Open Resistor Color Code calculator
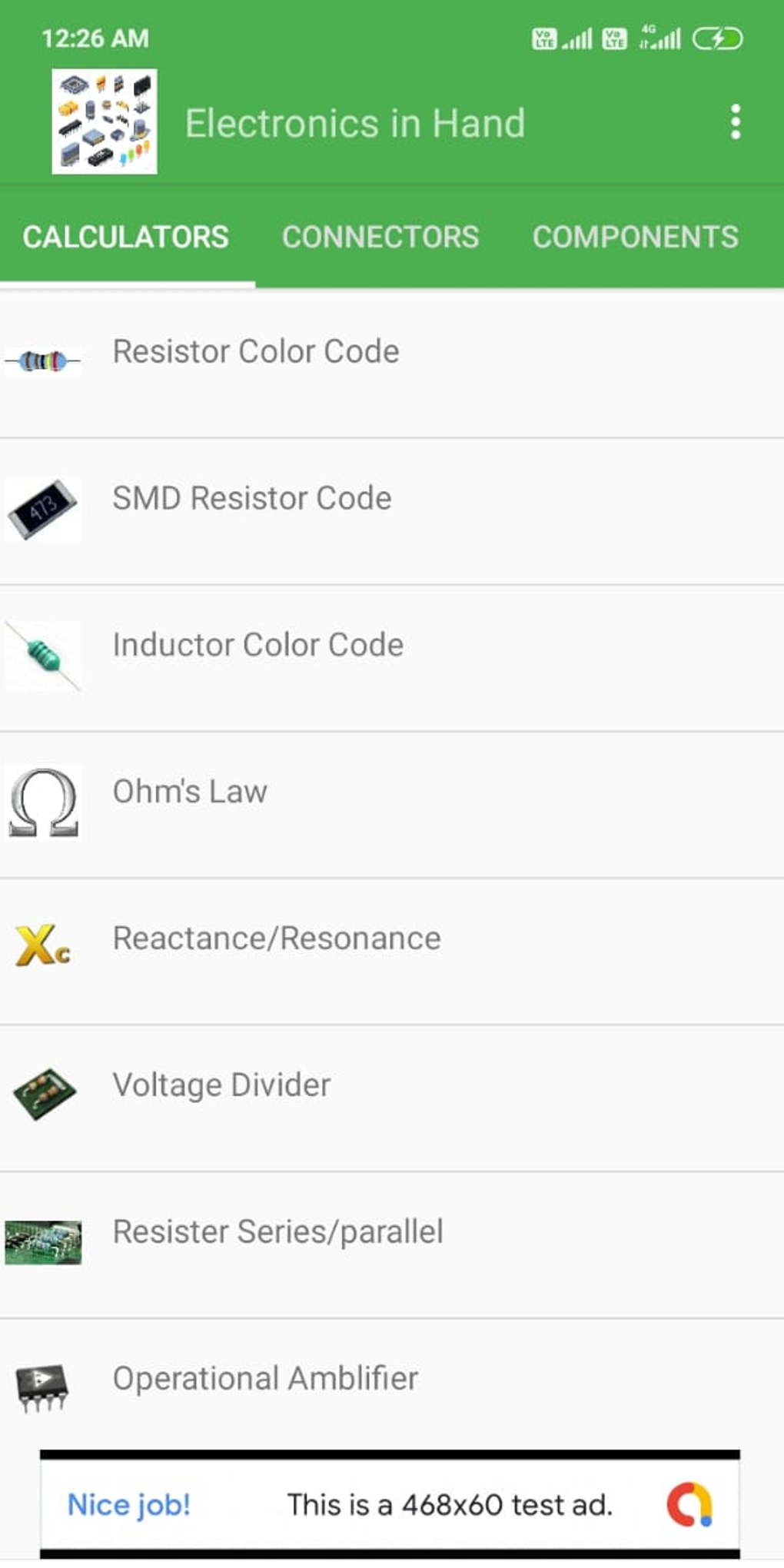Screen dimensions: 784x1568 pyautogui.click(x=256, y=352)
